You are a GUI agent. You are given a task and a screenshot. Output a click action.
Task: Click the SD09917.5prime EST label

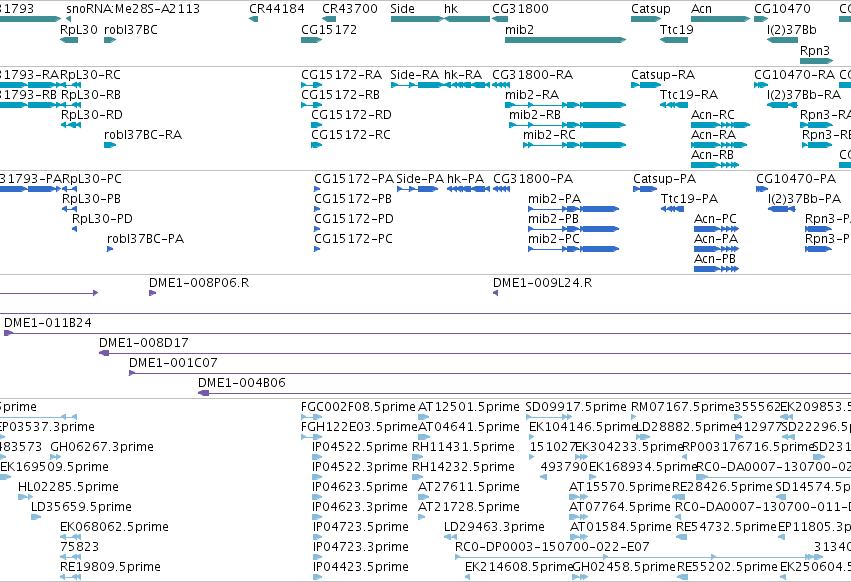click(576, 407)
